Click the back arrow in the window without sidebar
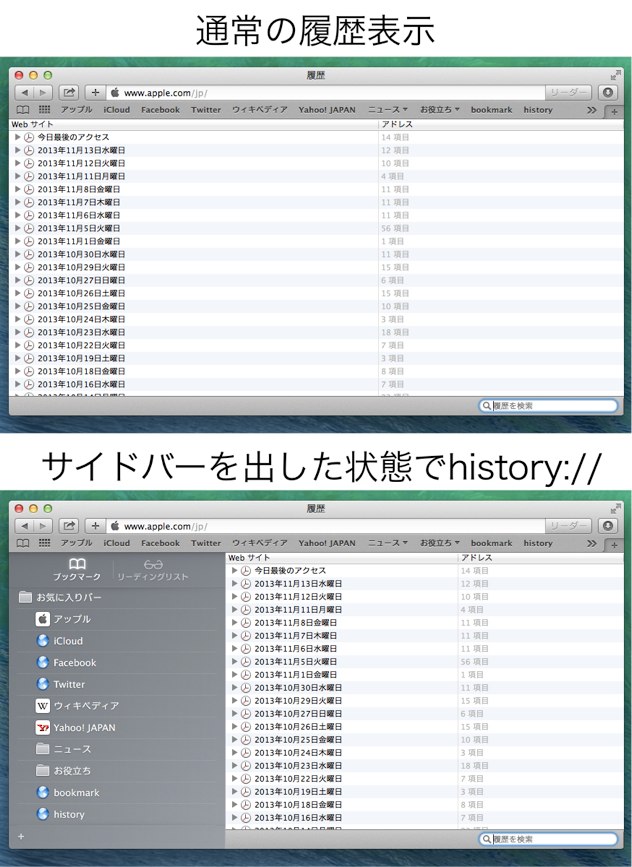Viewport: 632px width, 867px height. pyautogui.click(x=24, y=92)
